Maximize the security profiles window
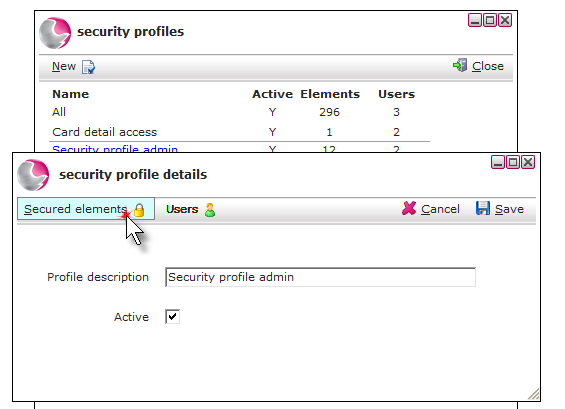 click(x=490, y=20)
